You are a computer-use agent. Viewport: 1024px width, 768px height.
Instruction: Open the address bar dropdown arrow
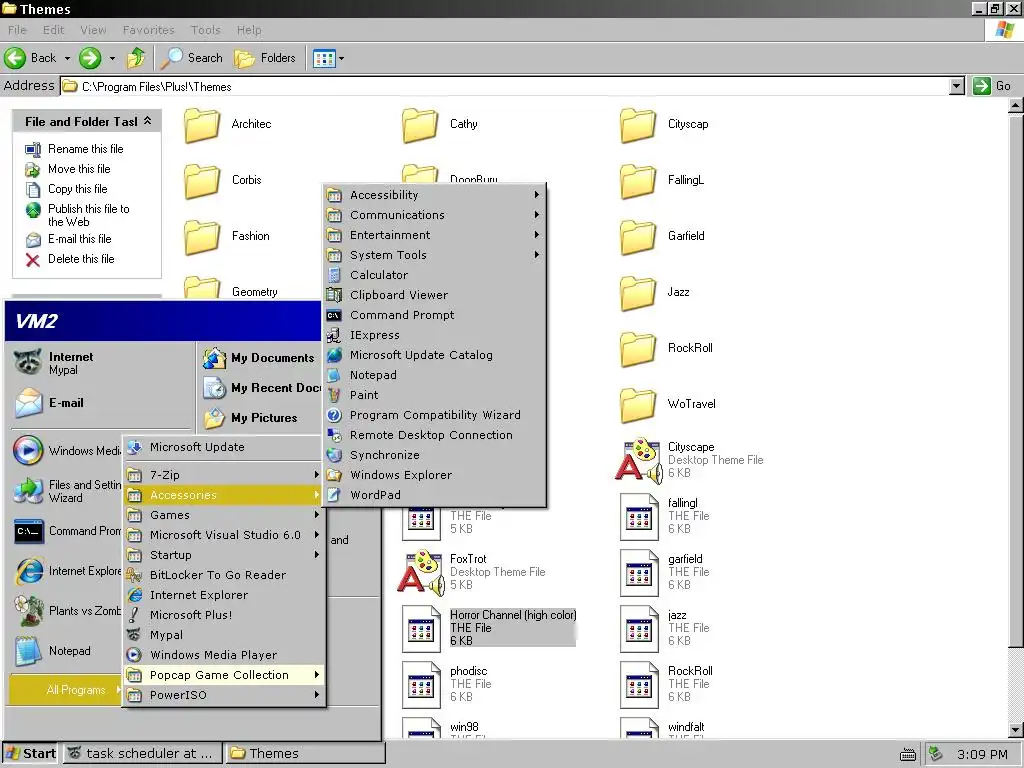coord(957,86)
